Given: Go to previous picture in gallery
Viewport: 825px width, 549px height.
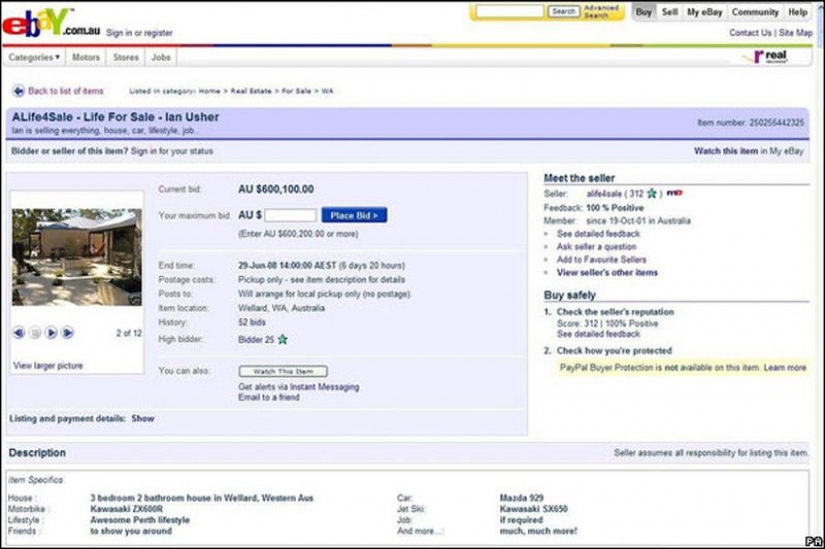Looking at the screenshot, I should (x=19, y=332).
